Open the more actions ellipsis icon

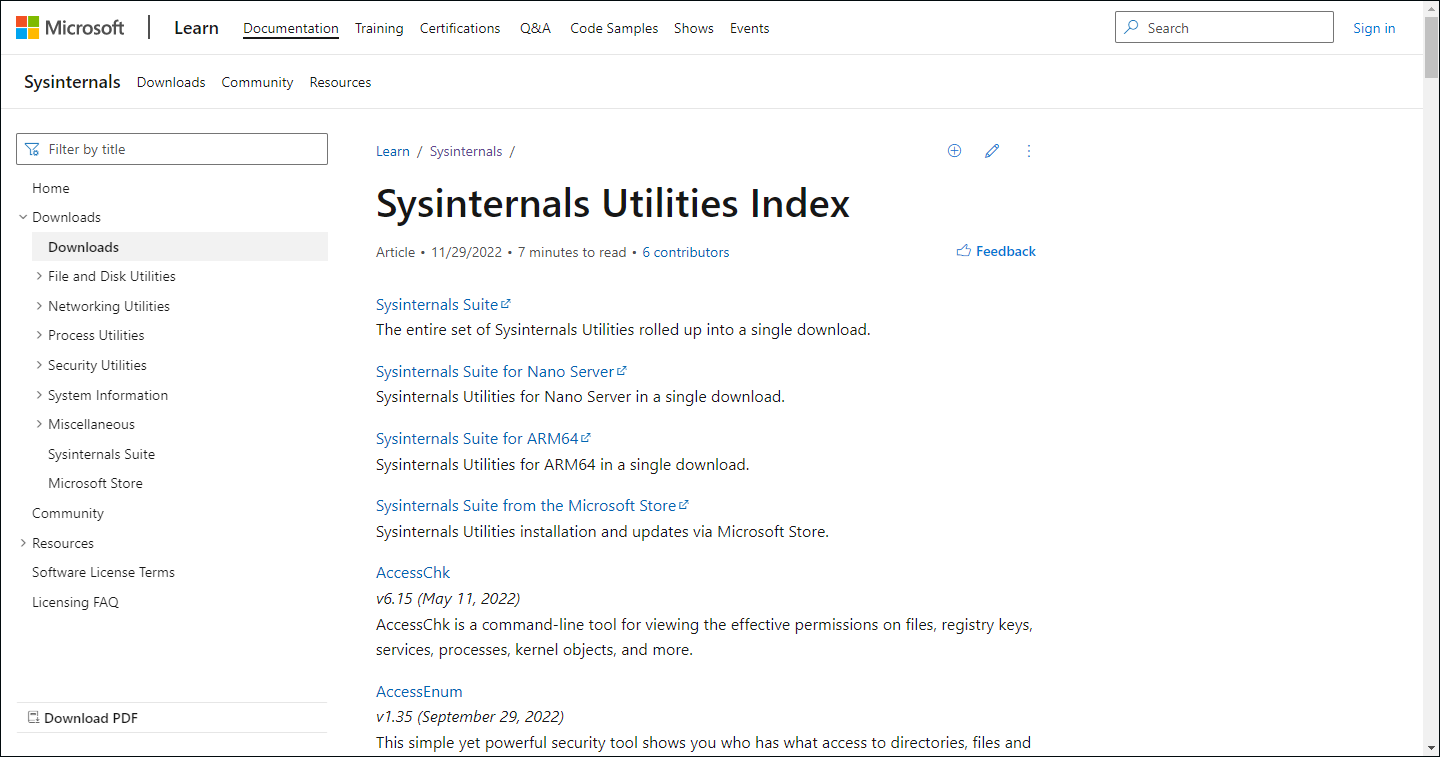pyautogui.click(x=1029, y=150)
